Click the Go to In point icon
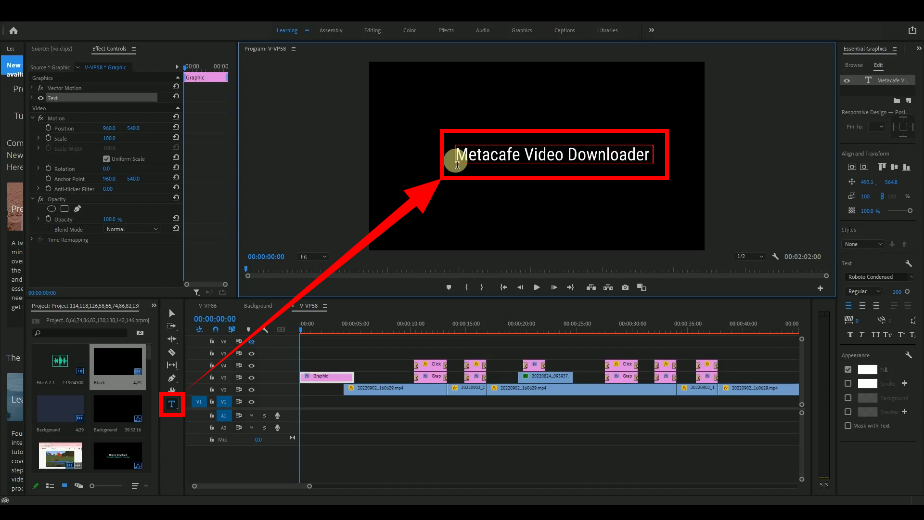Viewport: 924px width, 520px height. coord(503,287)
